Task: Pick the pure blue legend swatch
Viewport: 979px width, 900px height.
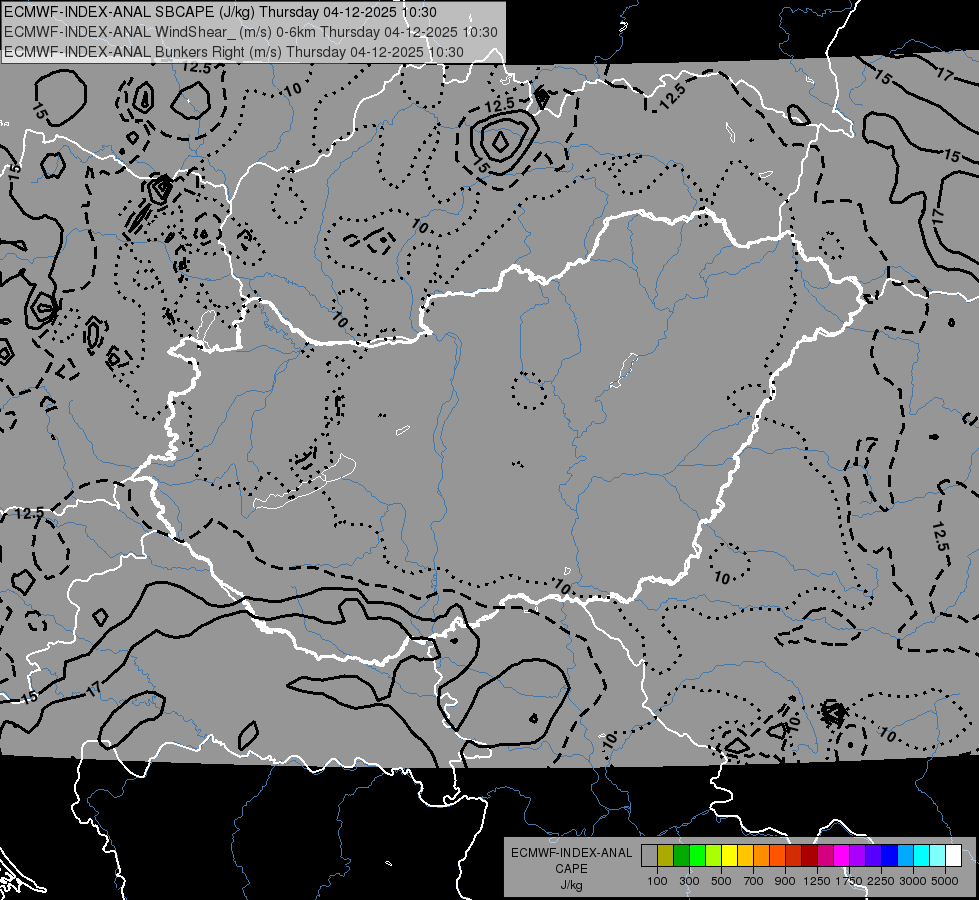Action: (x=889, y=856)
